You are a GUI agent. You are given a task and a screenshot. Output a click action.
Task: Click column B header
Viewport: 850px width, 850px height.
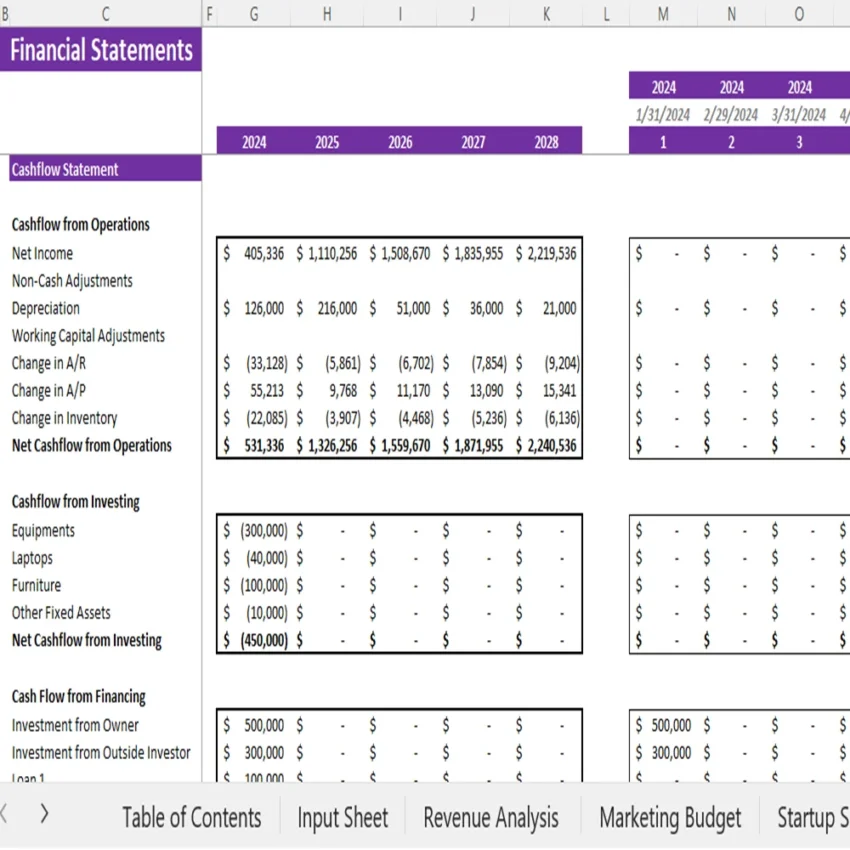(x=5, y=14)
